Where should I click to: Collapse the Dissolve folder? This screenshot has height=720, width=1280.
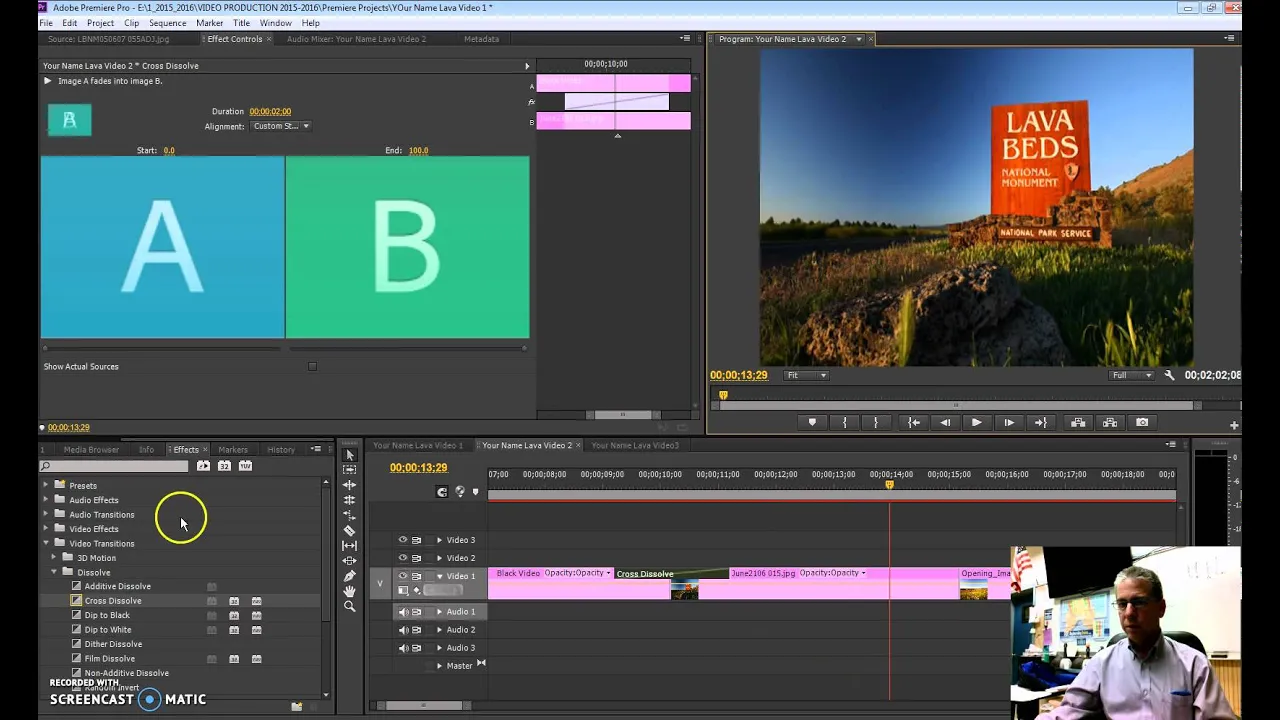(54, 573)
